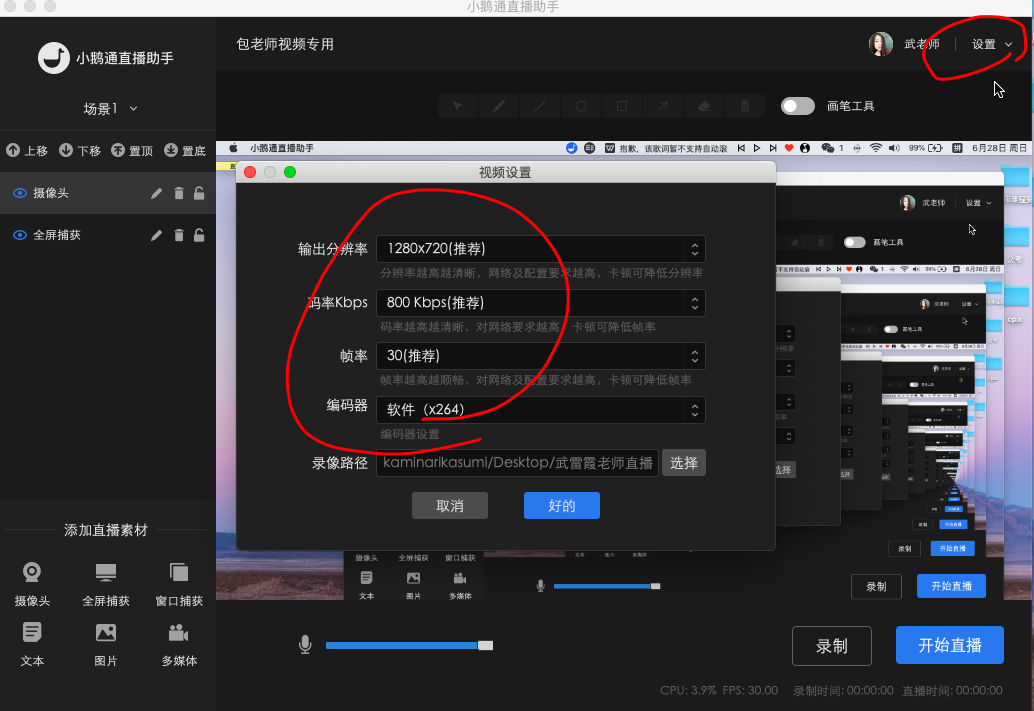This screenshot has height=711, width=1034.
Task: Start the live stream with 开始直播
Action: point(948,645)
